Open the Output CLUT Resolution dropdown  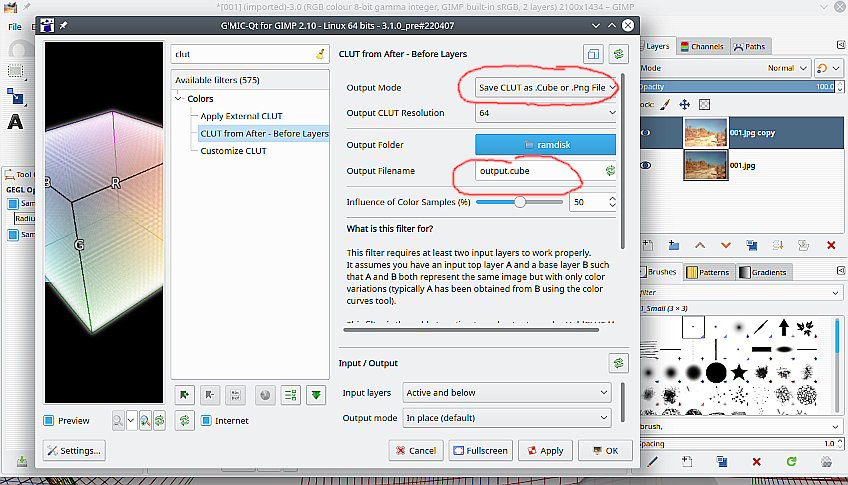[x=546, y=113]
